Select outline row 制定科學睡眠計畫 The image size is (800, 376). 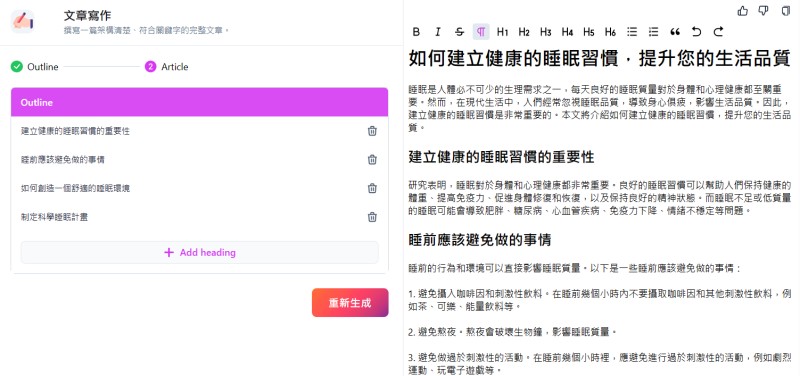click(199, 217)
